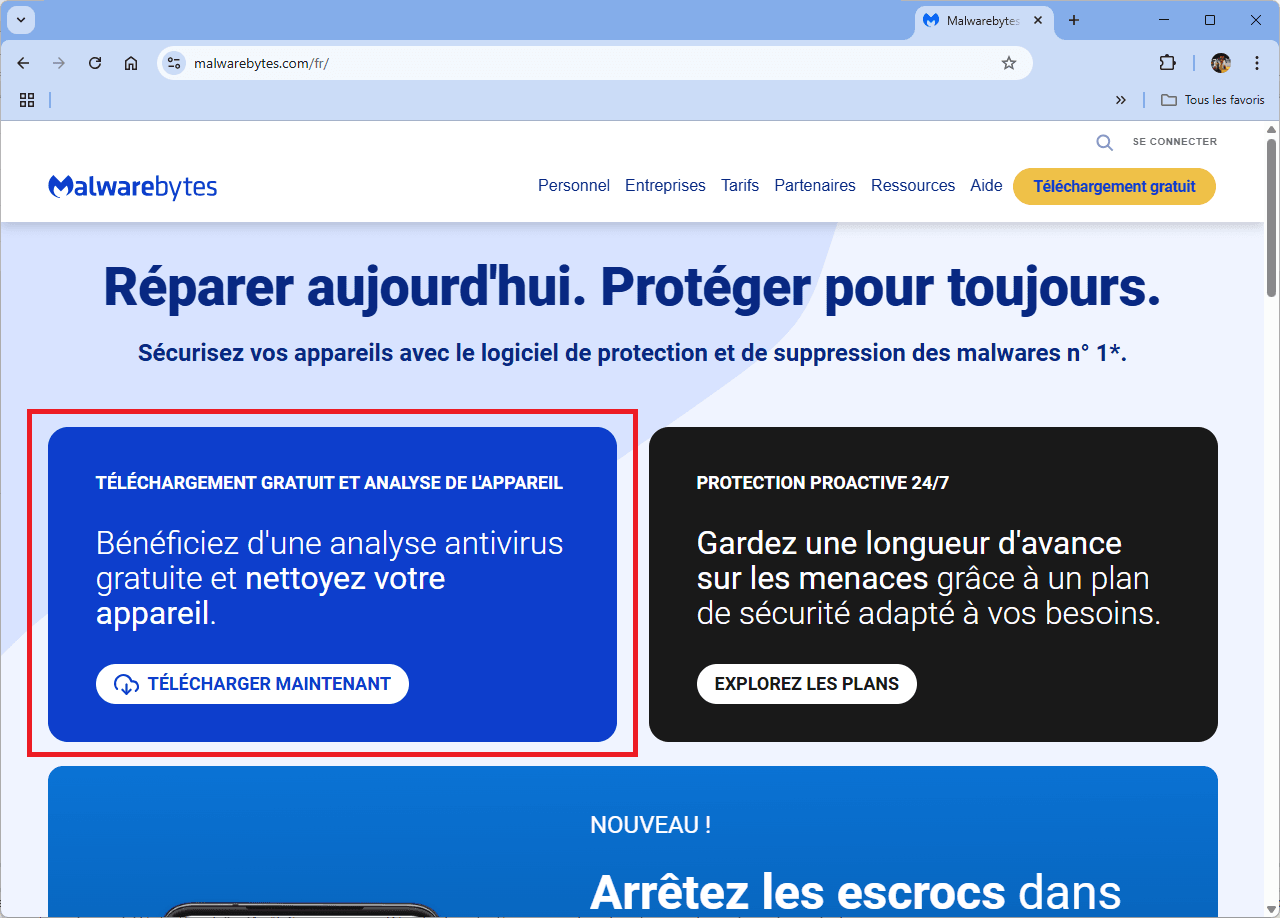Go to browser home page icon
The image size is (1280, 918).
tap(131, 63)
